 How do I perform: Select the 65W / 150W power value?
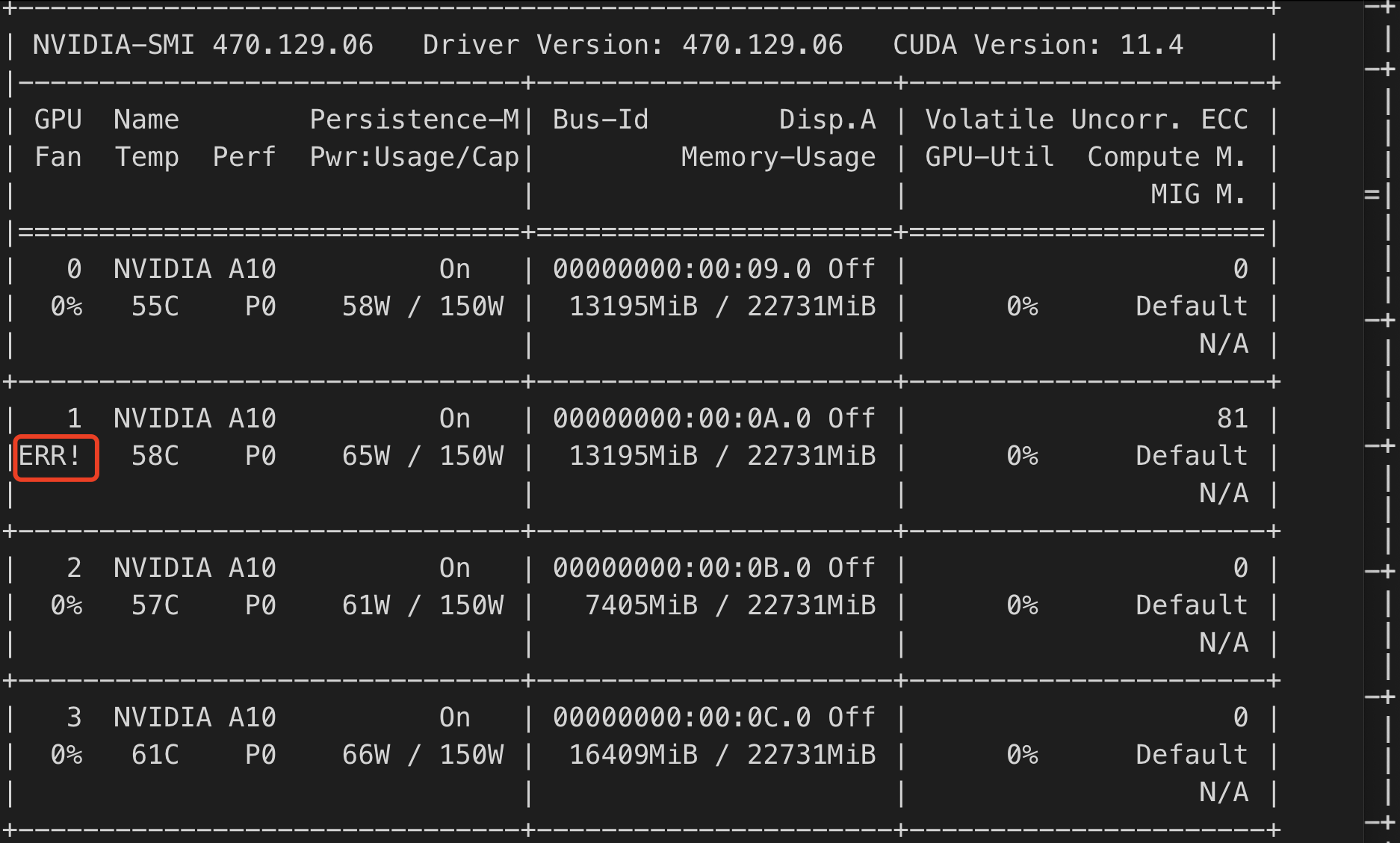click(x=423, y=456)
